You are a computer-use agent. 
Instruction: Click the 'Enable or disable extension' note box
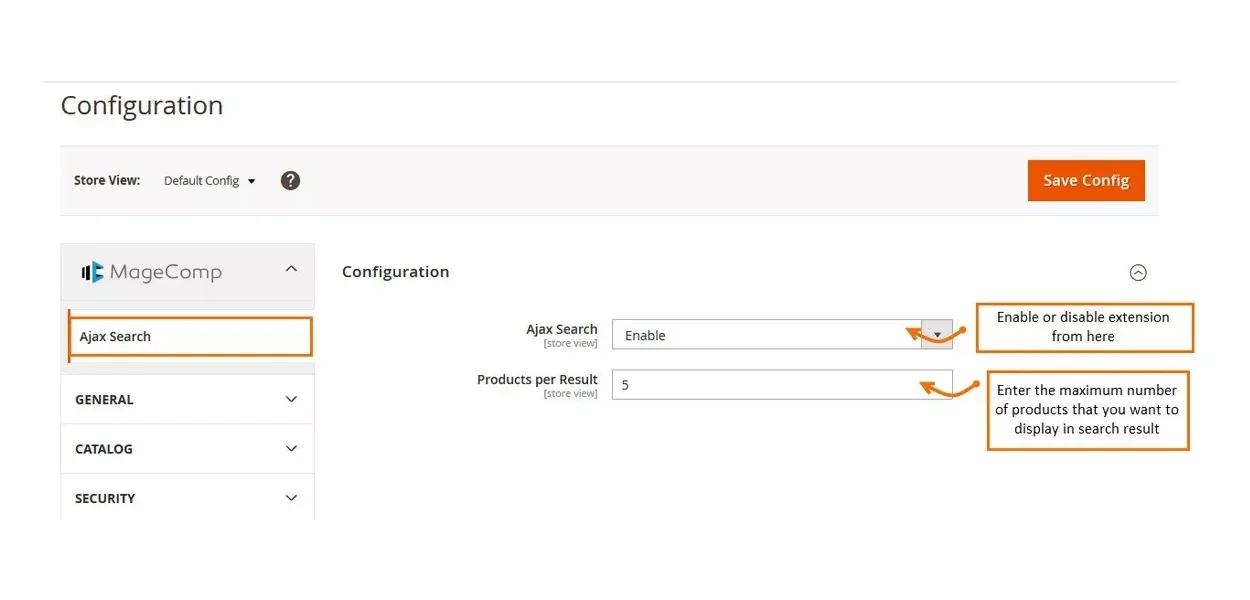pos(1084,327)
